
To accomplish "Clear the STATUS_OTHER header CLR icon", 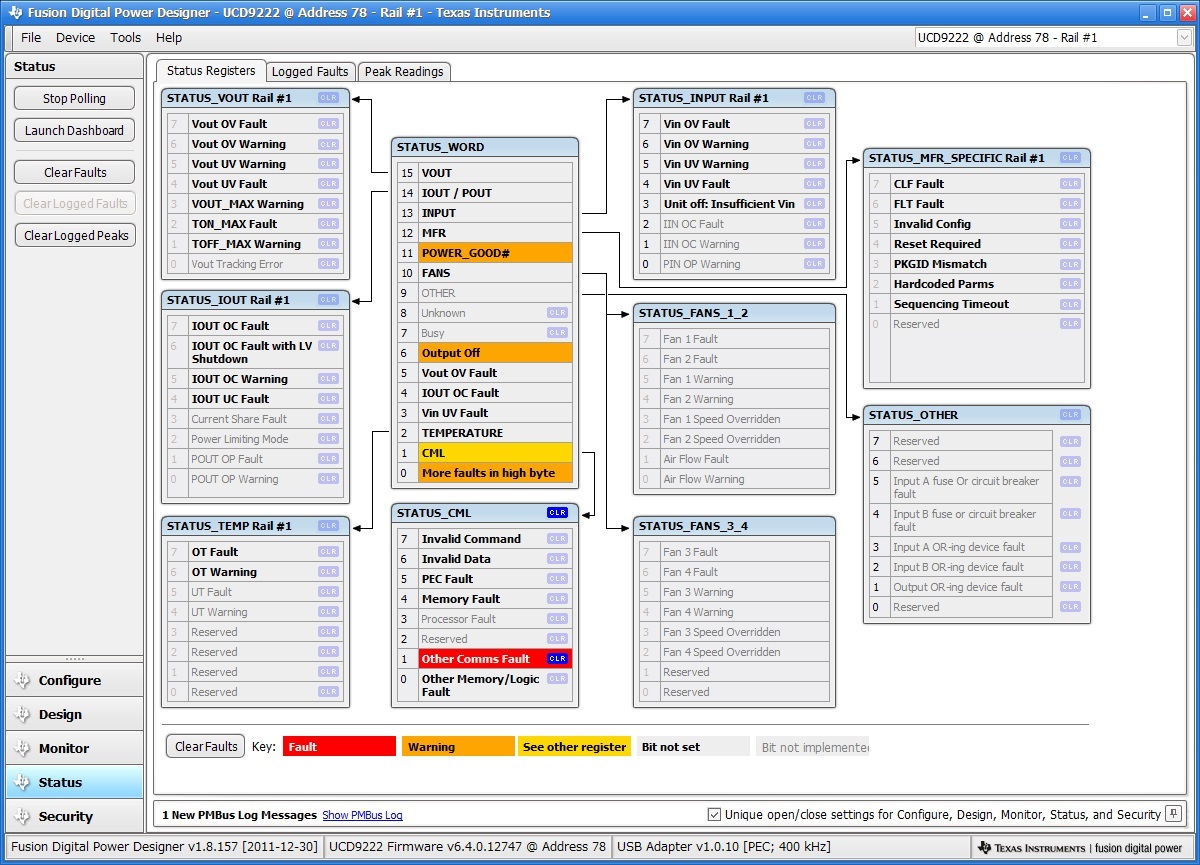I will (1070, 415).
